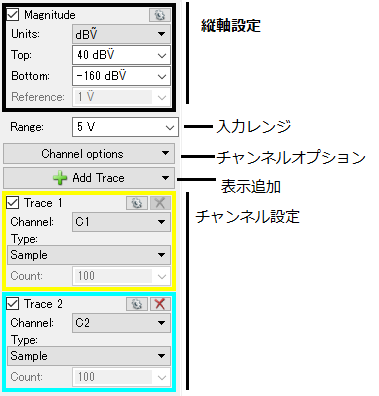Uncheck the Trace 1 checkbox
Image resolution: width=379 pixels, height=396 pixels.
tap(13, 203)
